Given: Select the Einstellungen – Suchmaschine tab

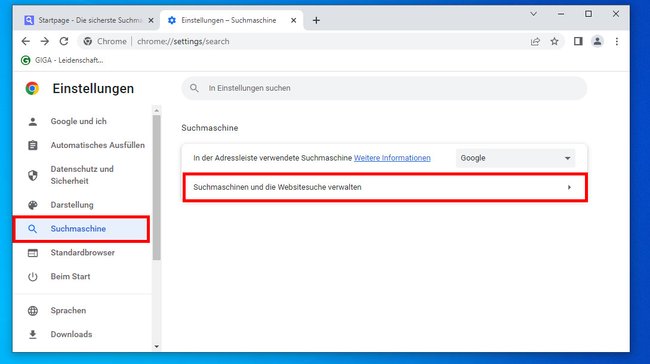Looking at the screenshot, I should [232, 20].
